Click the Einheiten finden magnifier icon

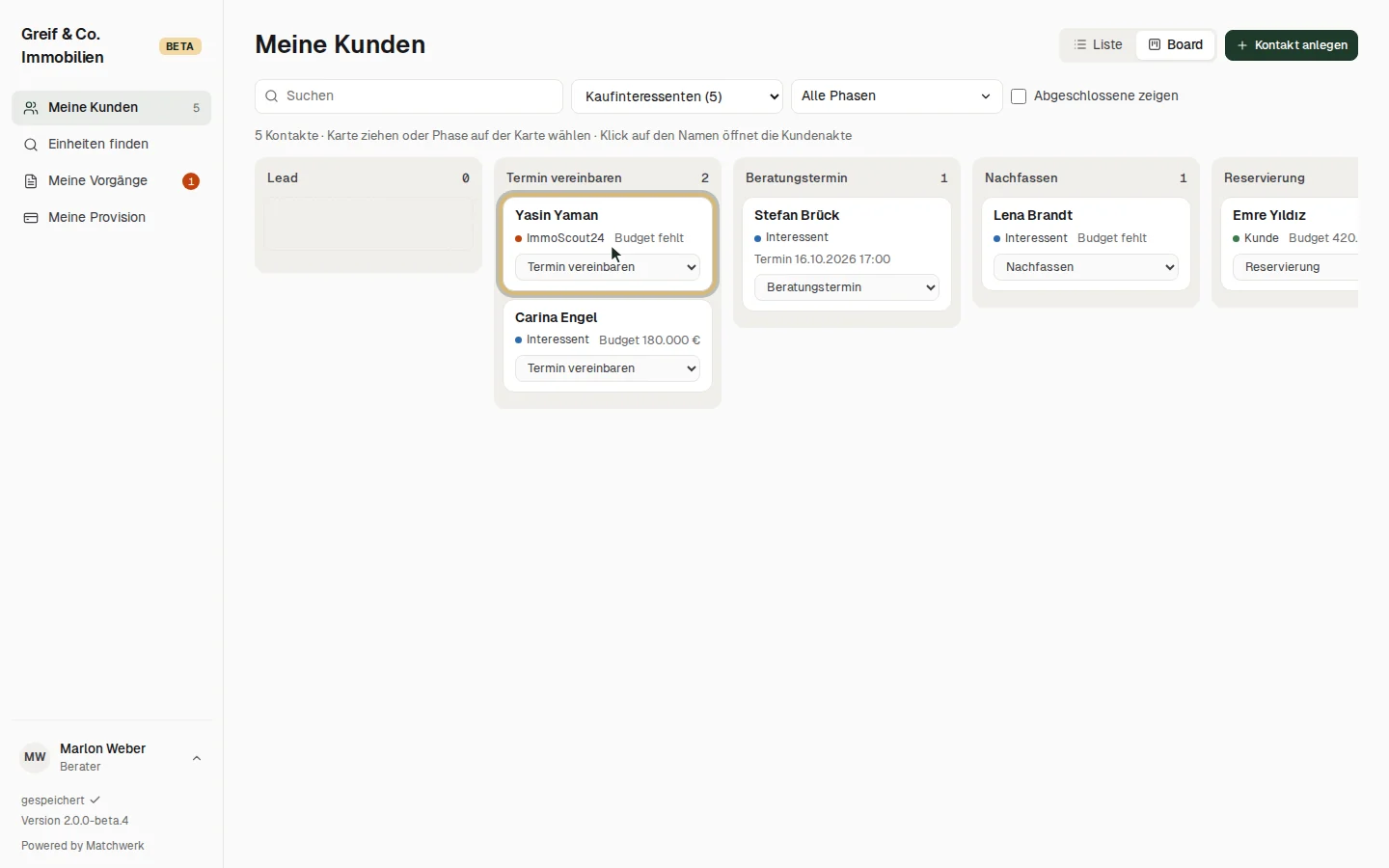pos(31,145)
